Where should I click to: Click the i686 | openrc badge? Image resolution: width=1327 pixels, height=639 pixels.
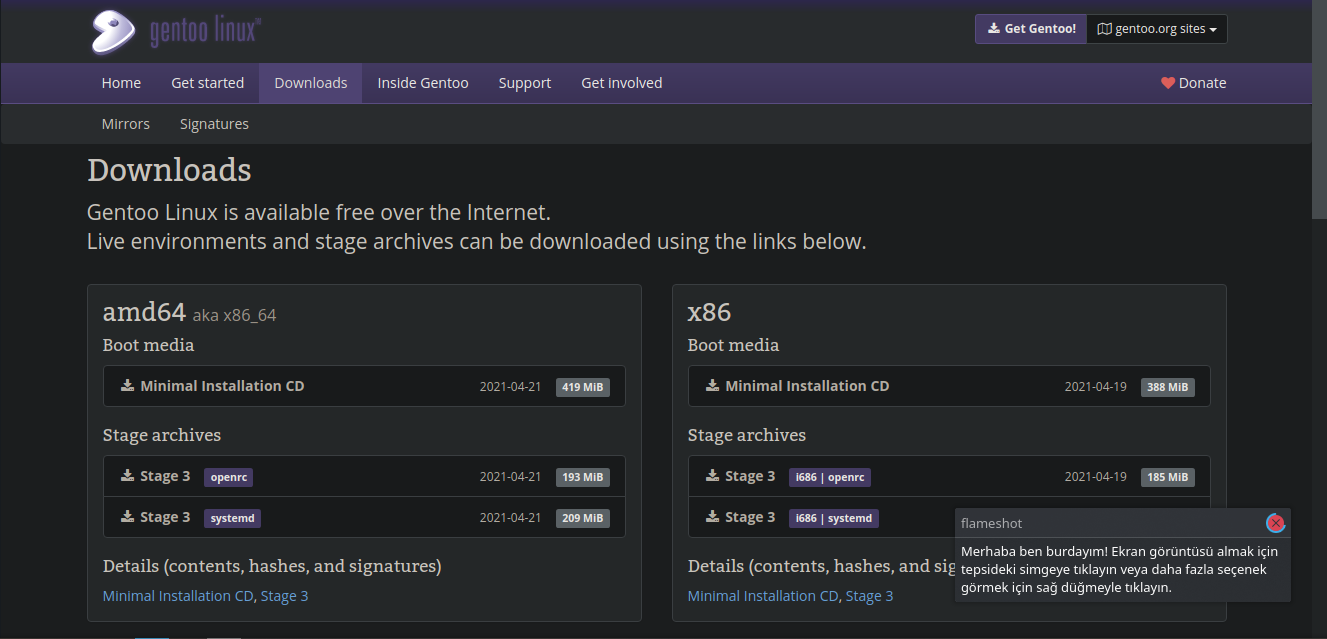pyautogui.click(x=830, y=477)
